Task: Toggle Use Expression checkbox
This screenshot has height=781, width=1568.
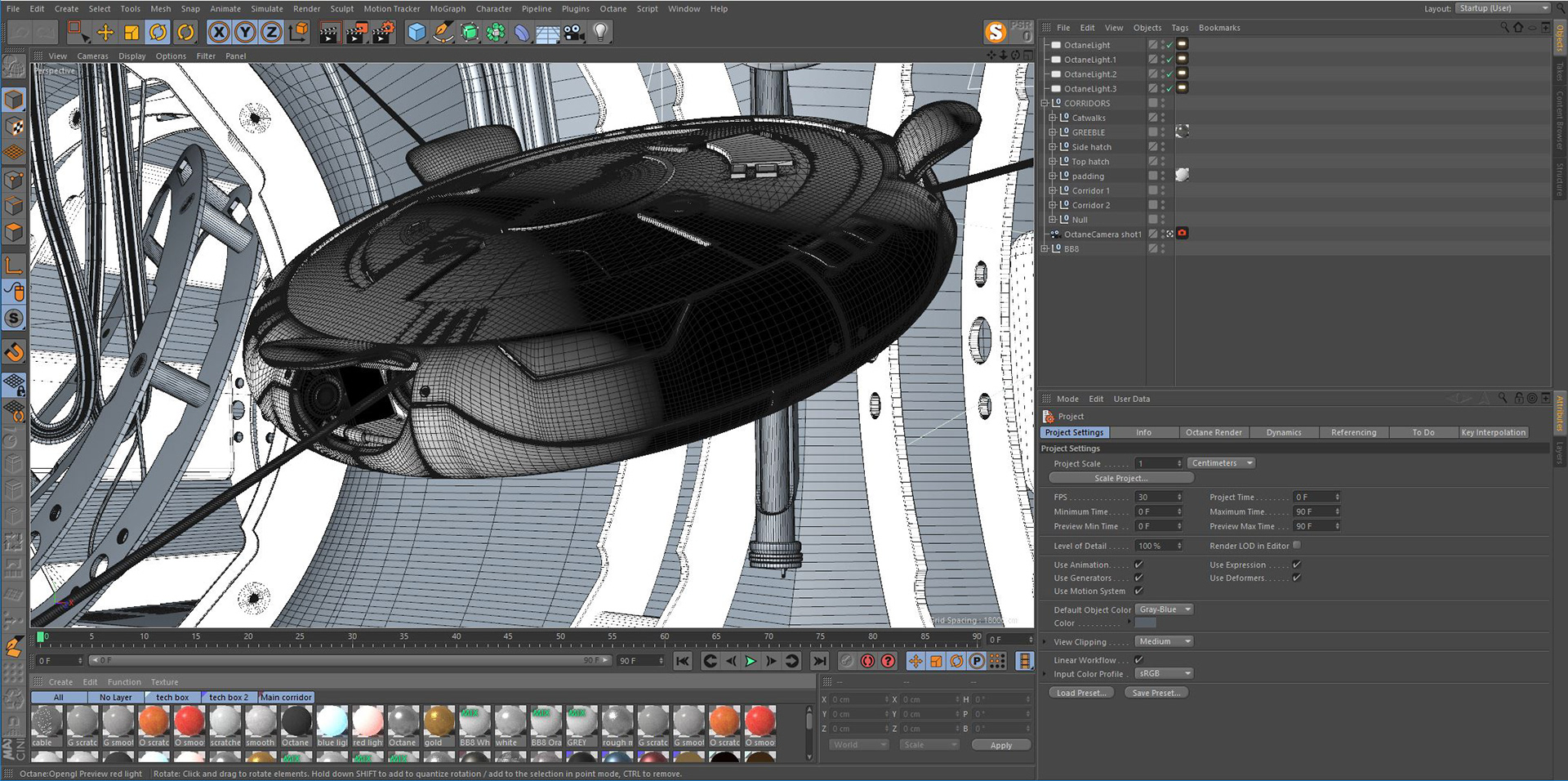Action: [x=1296, y=565]
